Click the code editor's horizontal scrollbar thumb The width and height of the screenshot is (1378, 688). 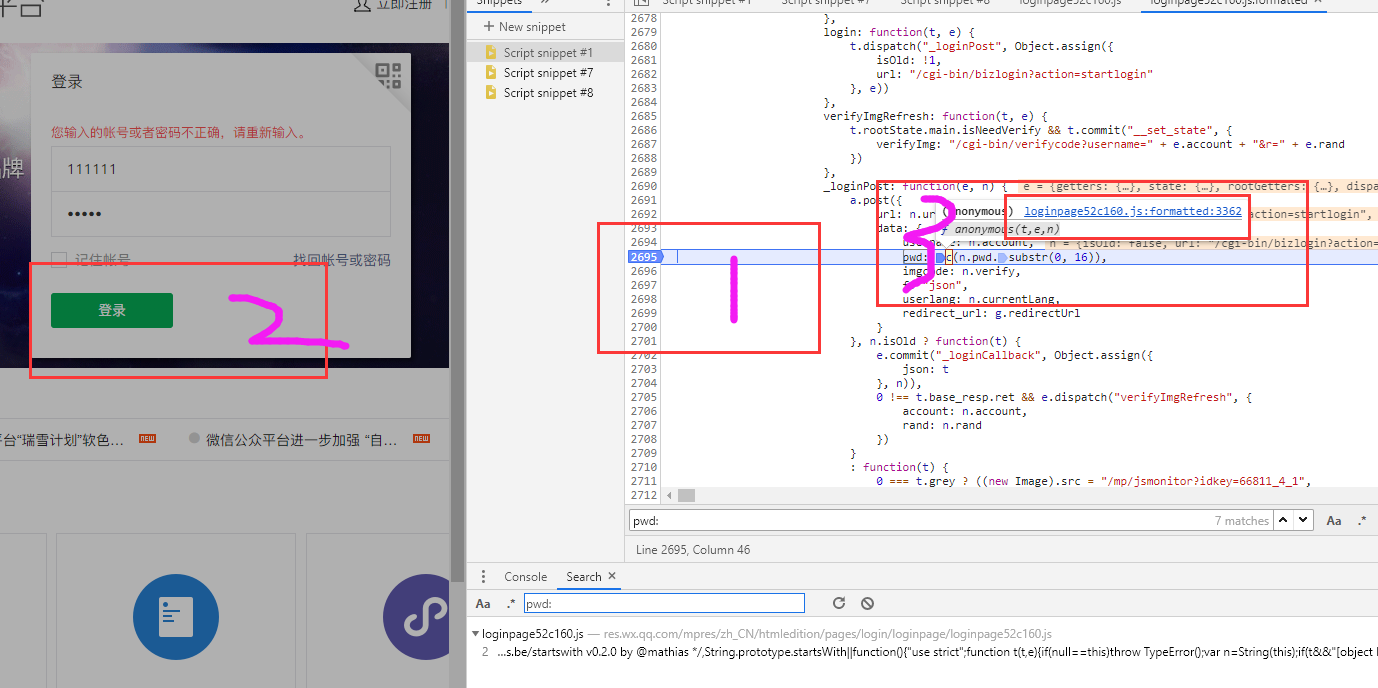[686, 495]
